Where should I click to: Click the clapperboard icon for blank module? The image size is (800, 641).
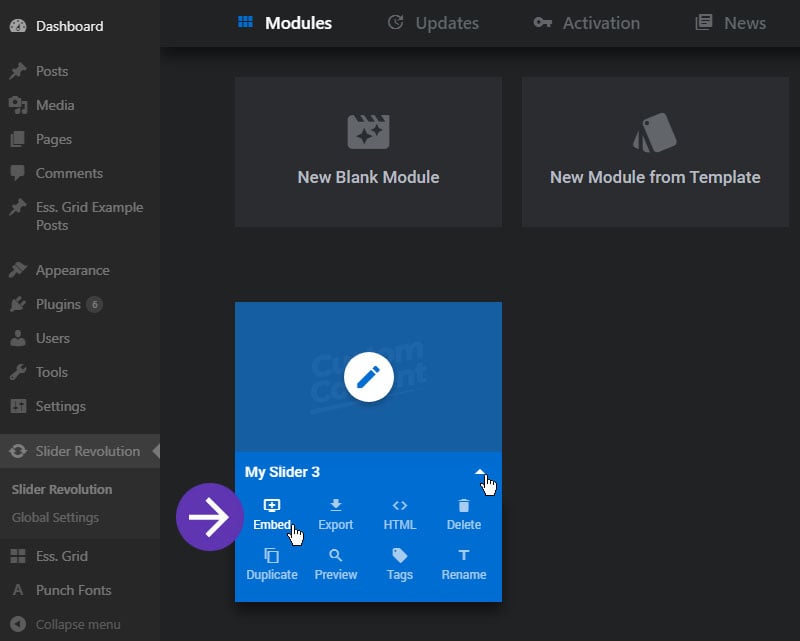point(368,132)
